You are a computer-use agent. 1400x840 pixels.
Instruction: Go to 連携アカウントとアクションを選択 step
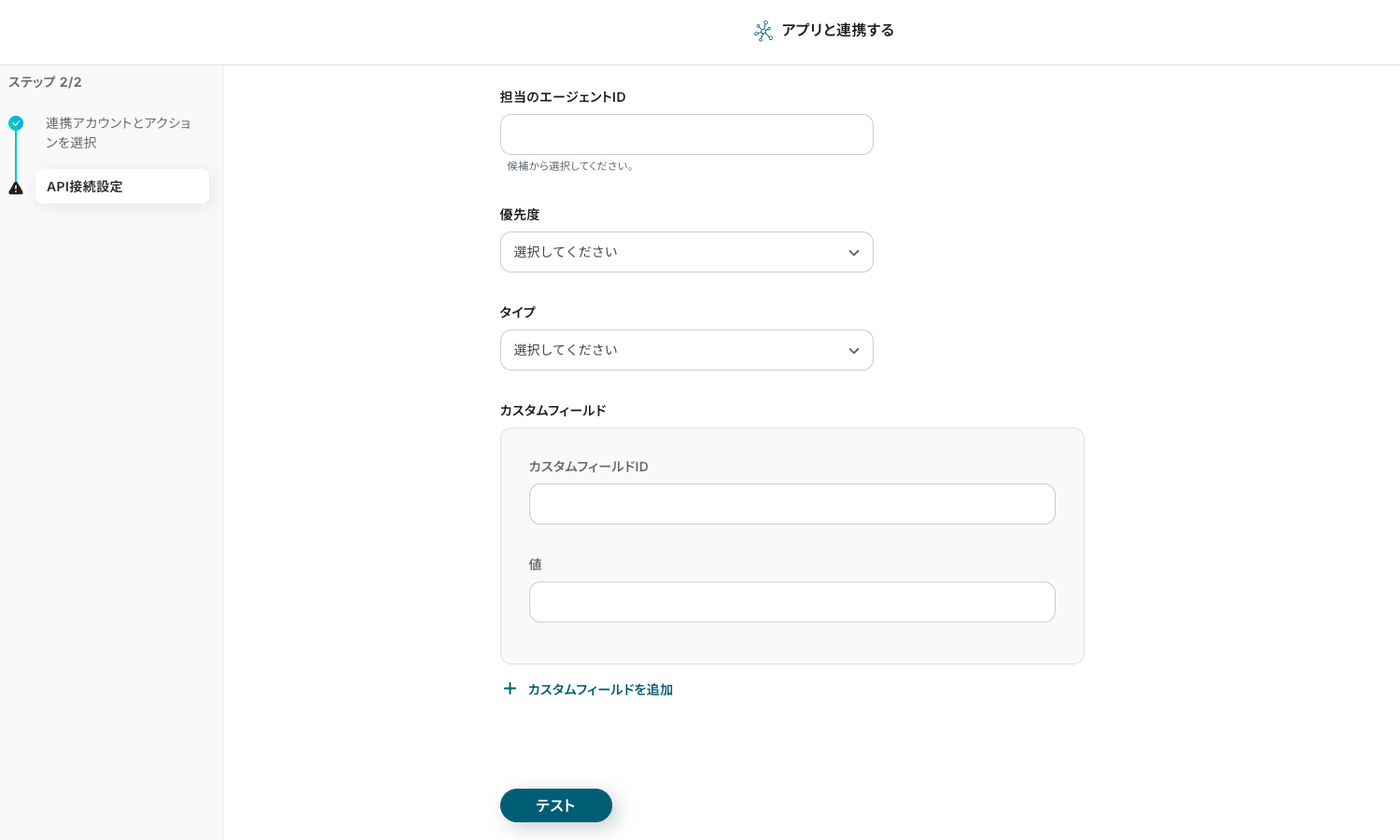pos(119,133)
